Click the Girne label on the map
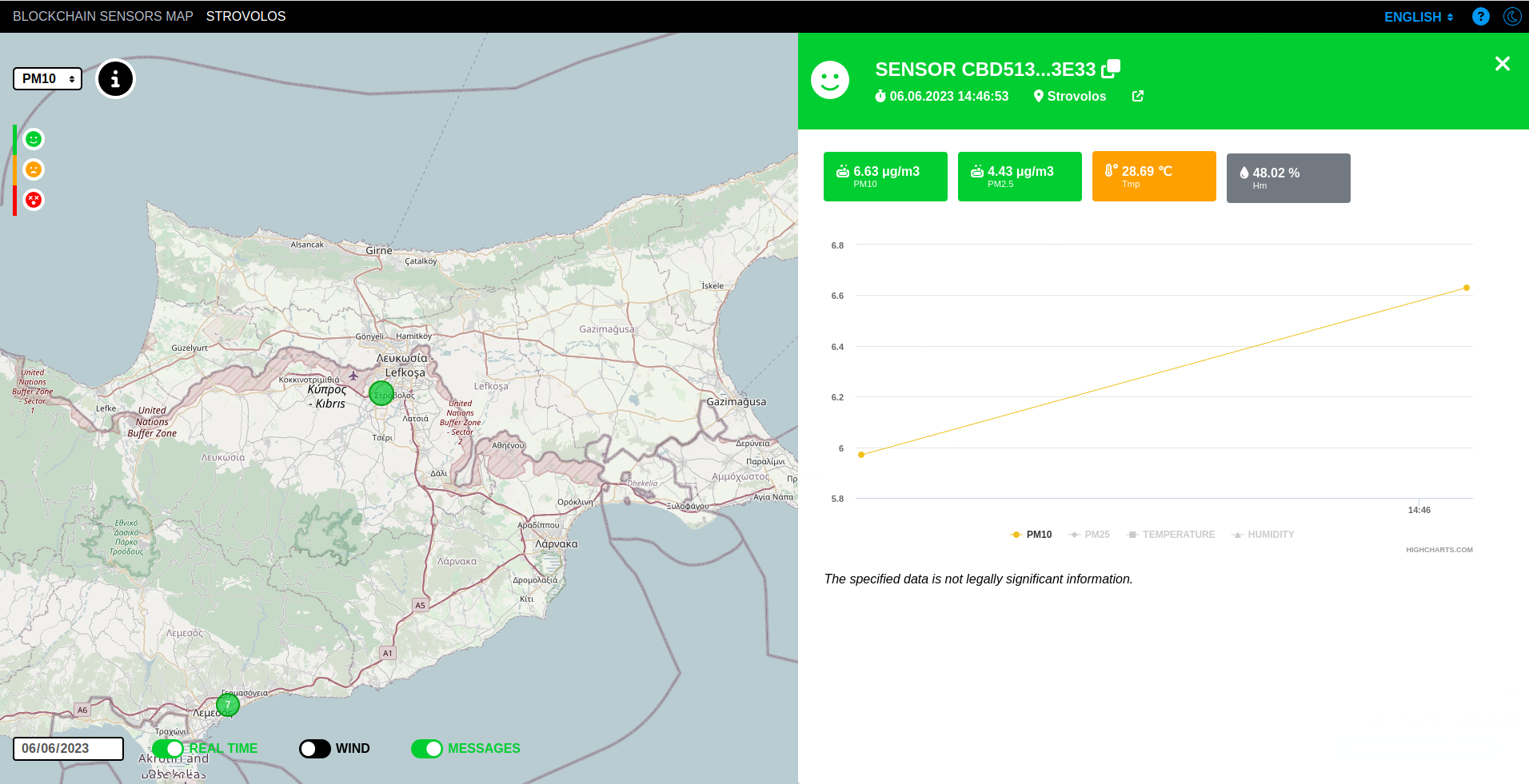 (x=379, y=250)
